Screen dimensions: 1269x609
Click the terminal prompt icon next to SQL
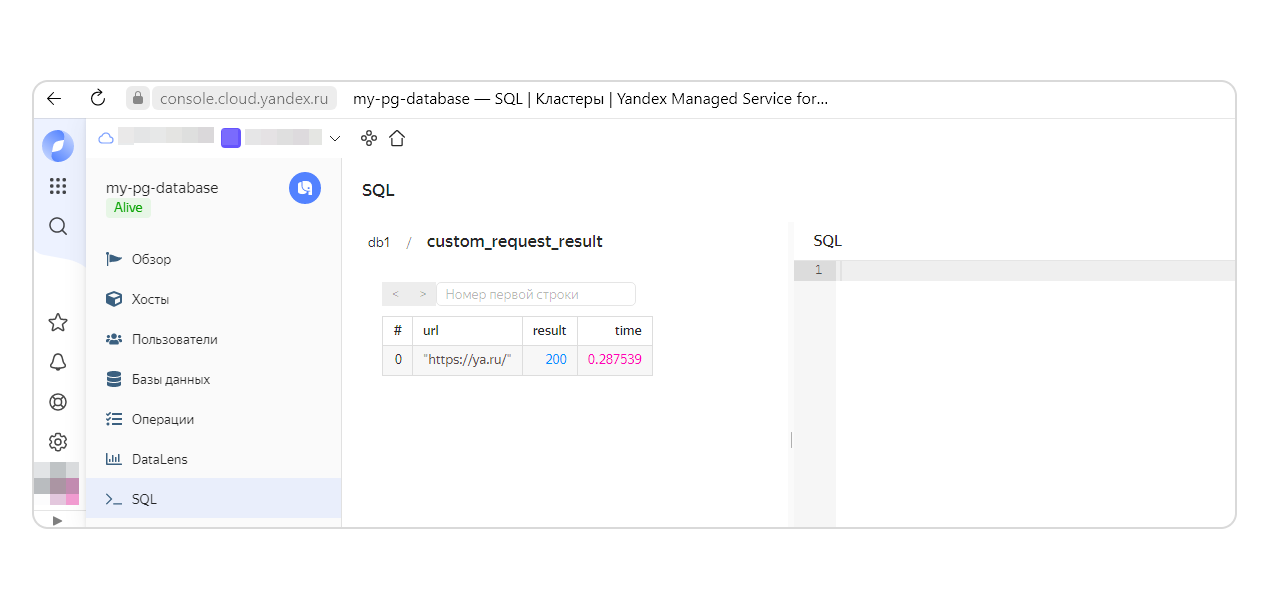pos(114,499)
